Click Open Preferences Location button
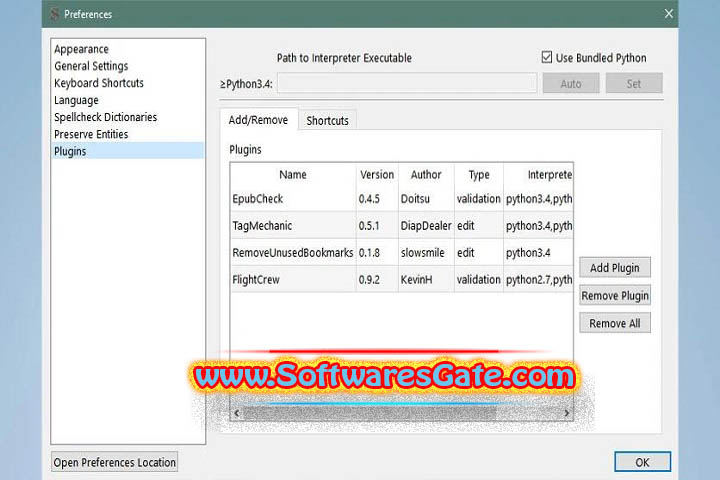This screenshot has width=720, height=480. click(115, 462)
